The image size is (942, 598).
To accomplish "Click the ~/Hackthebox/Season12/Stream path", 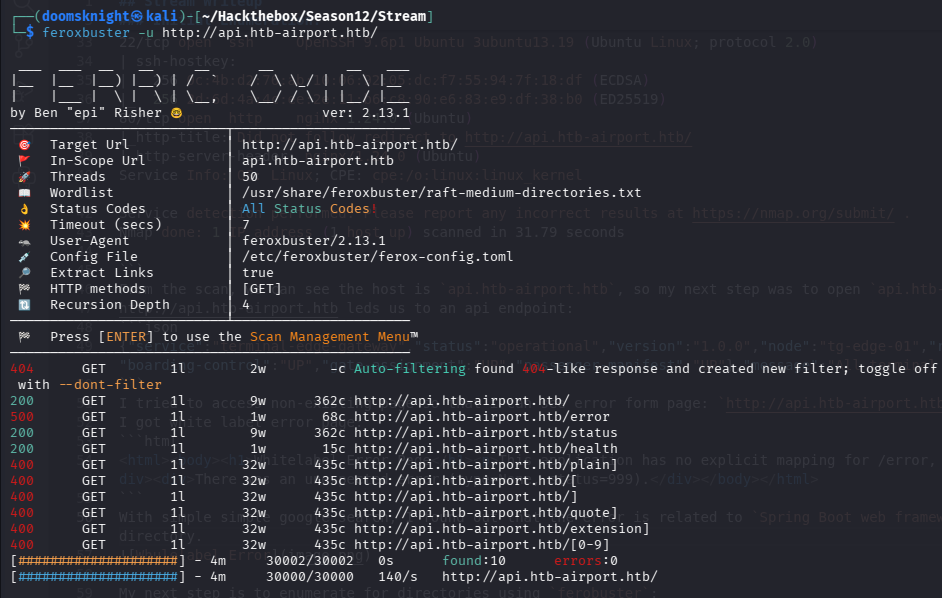I will coord(314,16).
